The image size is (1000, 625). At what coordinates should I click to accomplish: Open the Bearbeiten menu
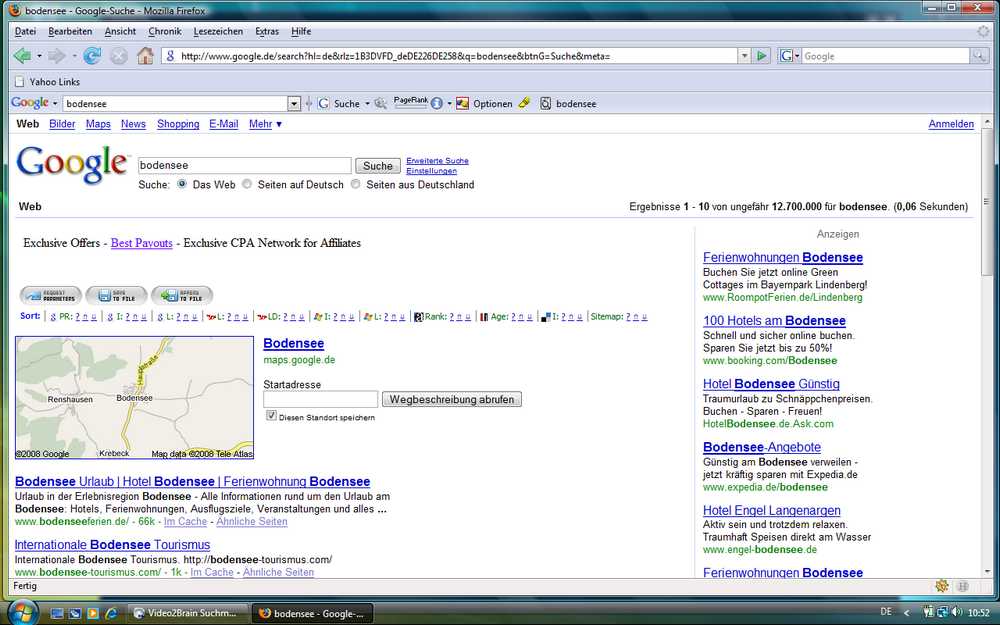click(x=70, y=31)
